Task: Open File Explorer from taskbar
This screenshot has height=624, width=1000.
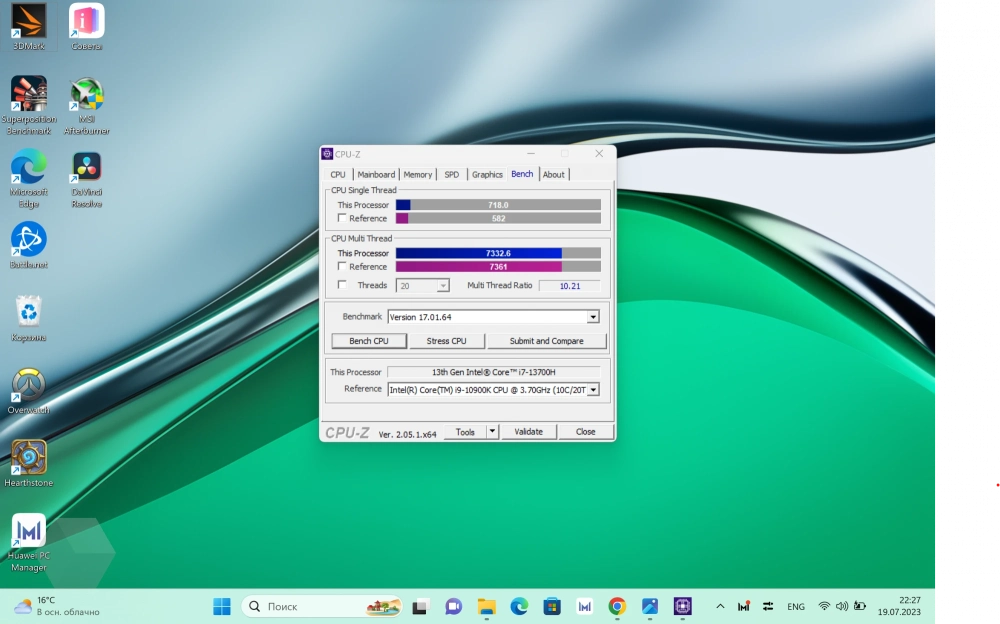Action: point(487,606)
